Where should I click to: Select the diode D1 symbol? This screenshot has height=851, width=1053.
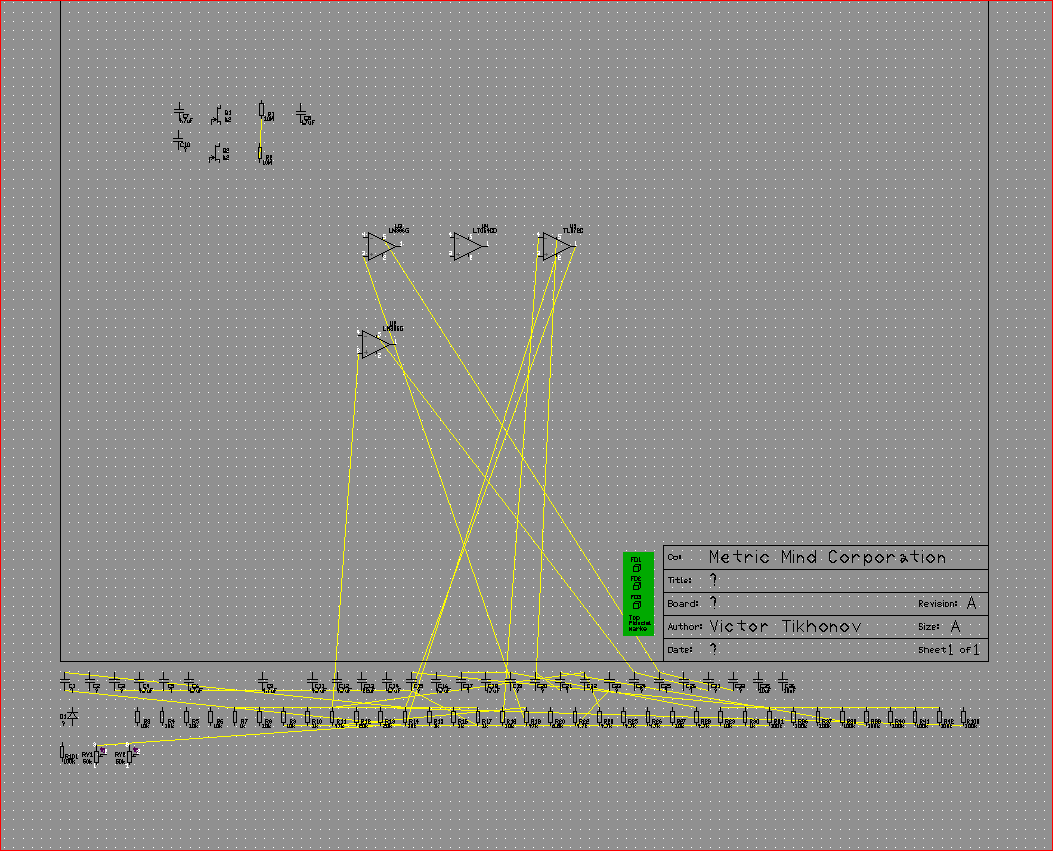click(x=72, y=718)
